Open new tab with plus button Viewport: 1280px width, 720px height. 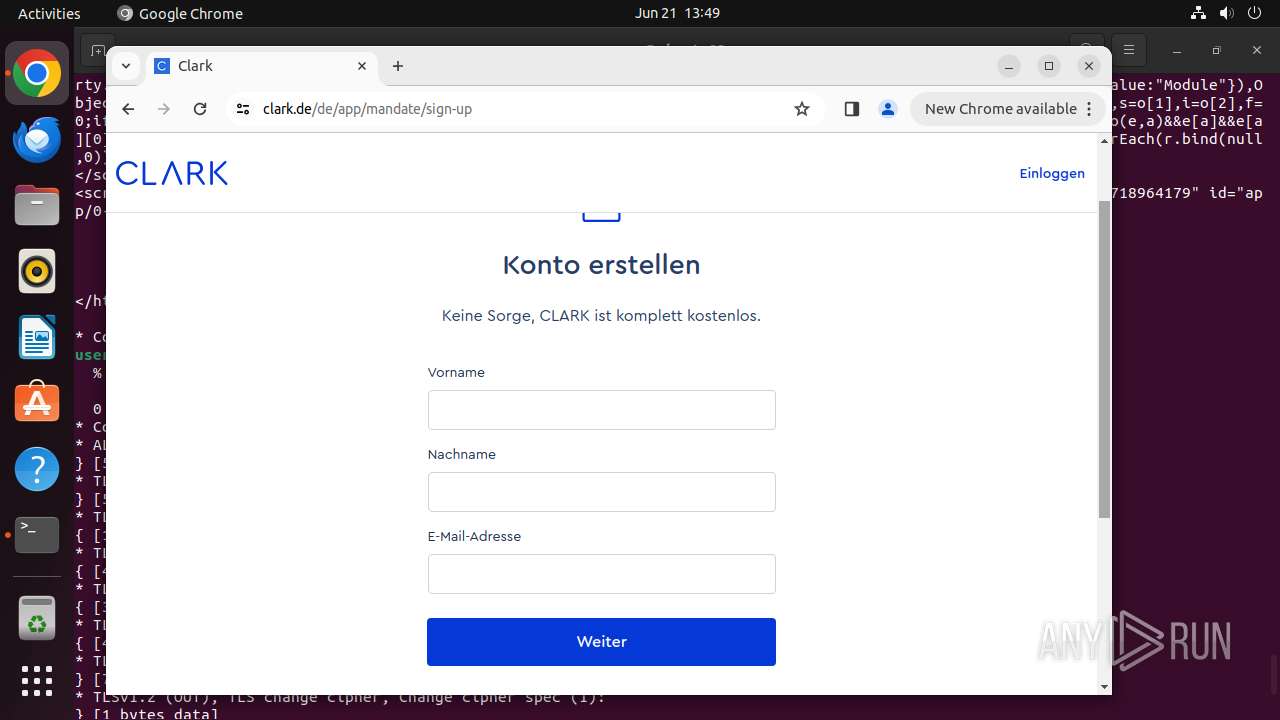(398, 66)
